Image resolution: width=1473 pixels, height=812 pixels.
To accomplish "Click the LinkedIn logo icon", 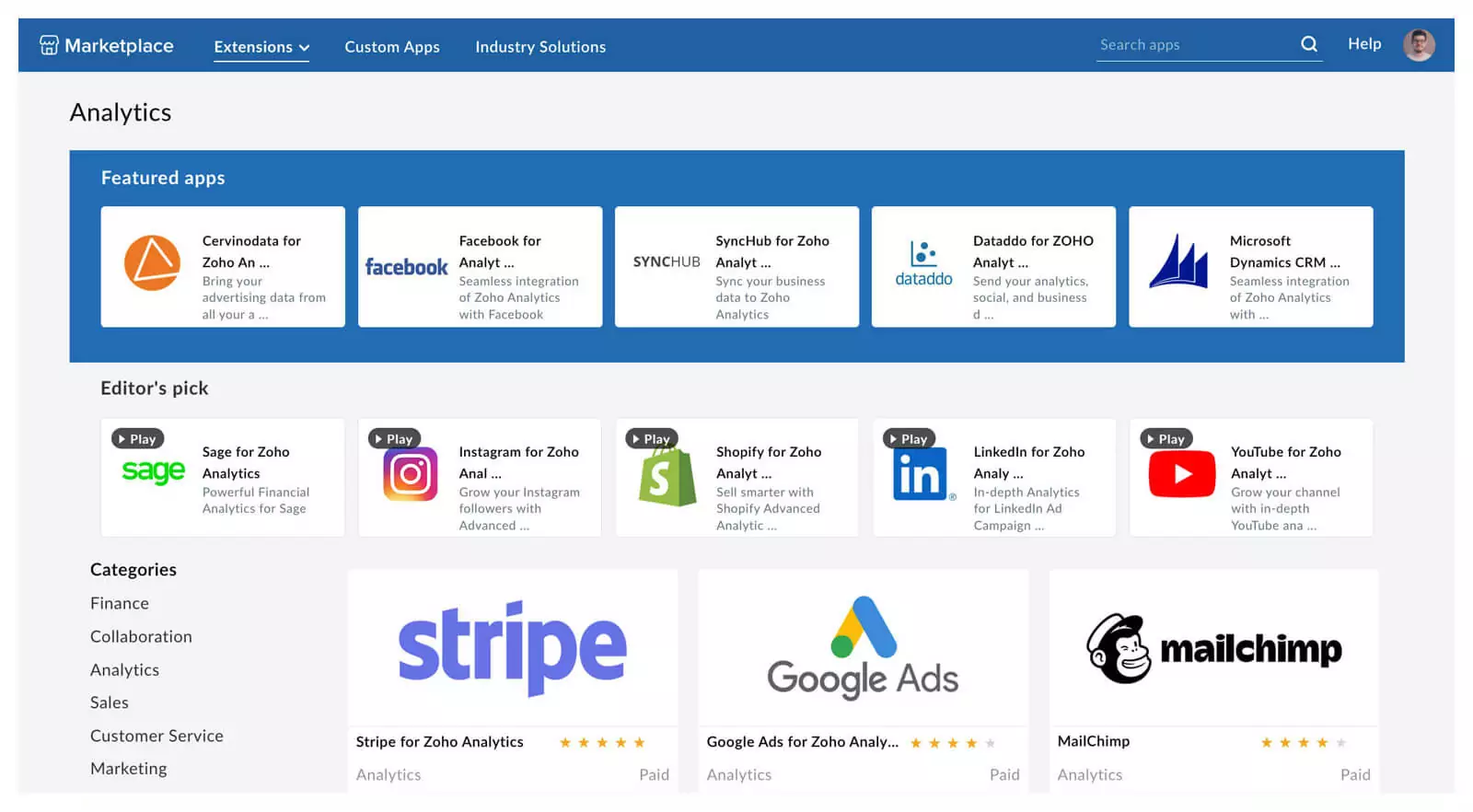I will [922, 474].
